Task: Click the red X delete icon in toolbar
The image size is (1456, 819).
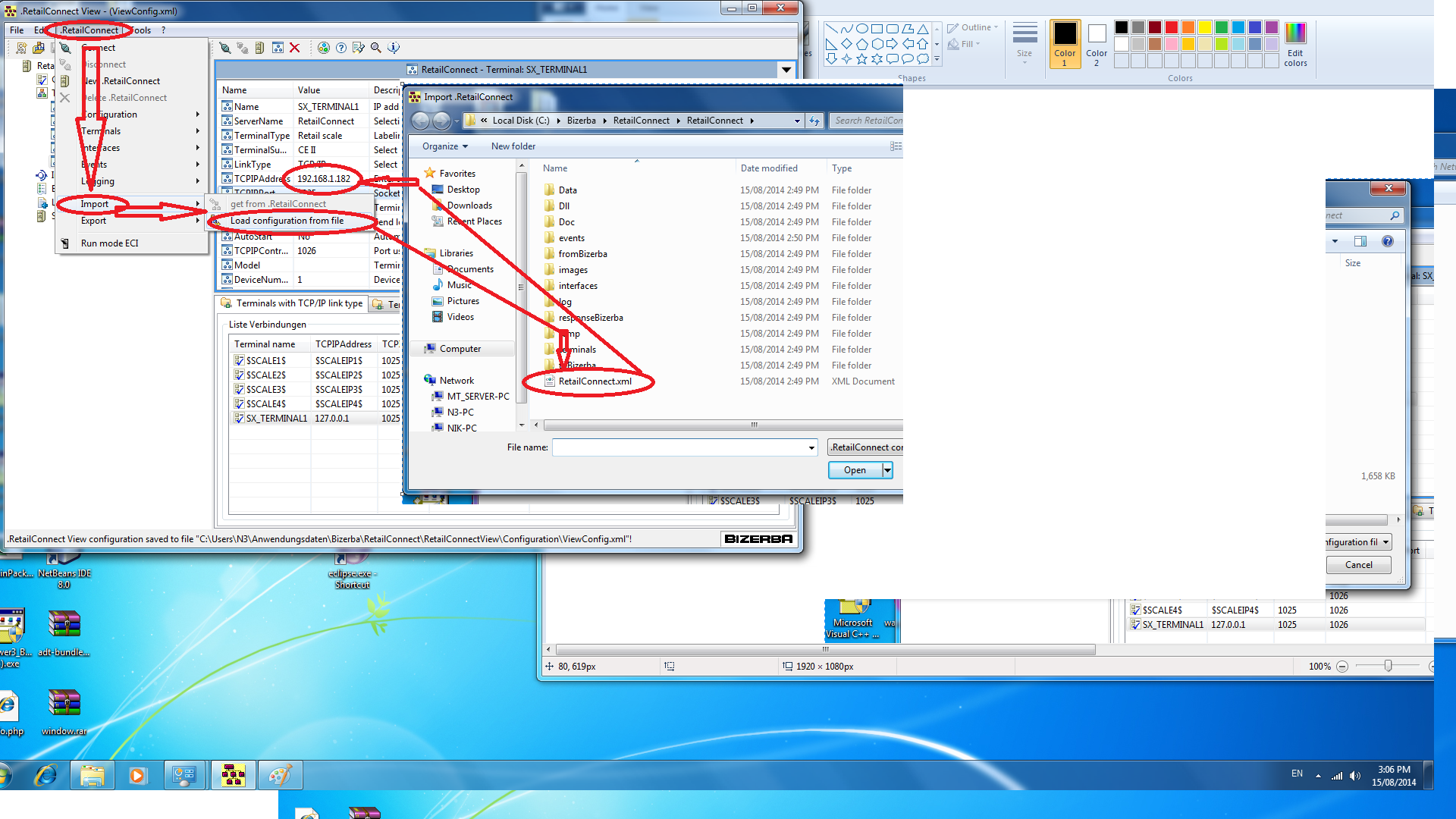Action: [x=295, y=48]
